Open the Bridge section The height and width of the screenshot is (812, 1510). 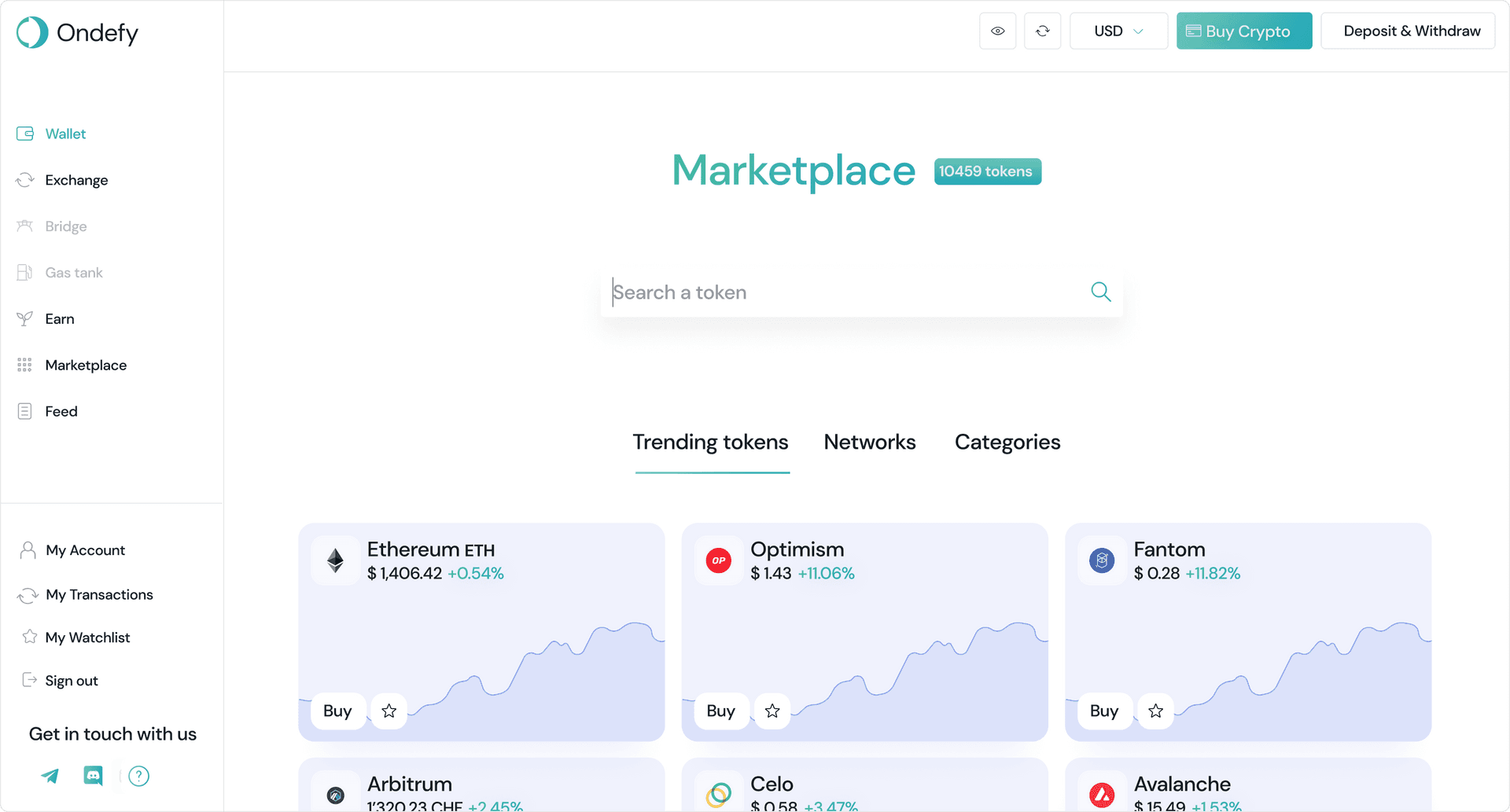pos(66,226)
